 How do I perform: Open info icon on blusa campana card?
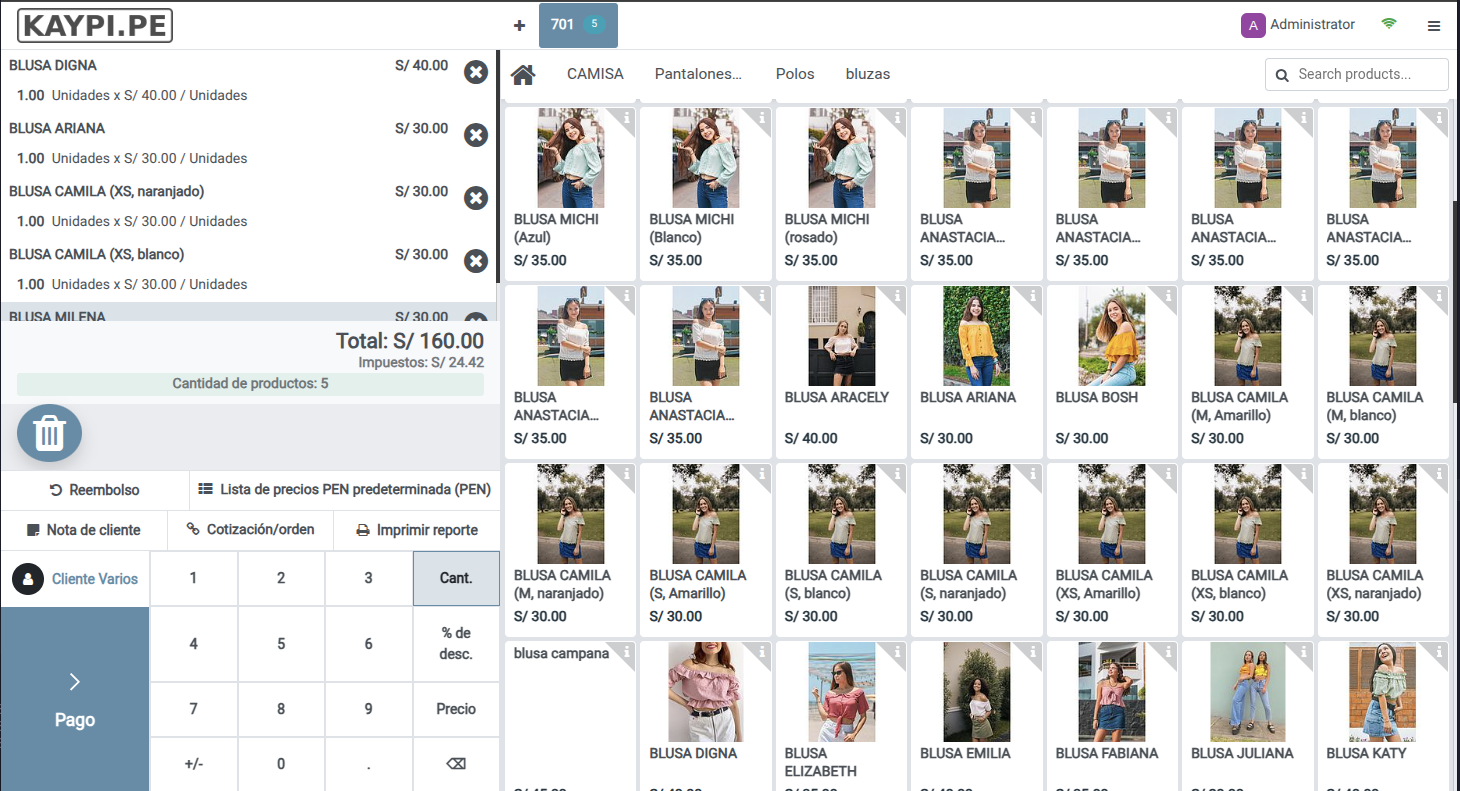(626, 651)
